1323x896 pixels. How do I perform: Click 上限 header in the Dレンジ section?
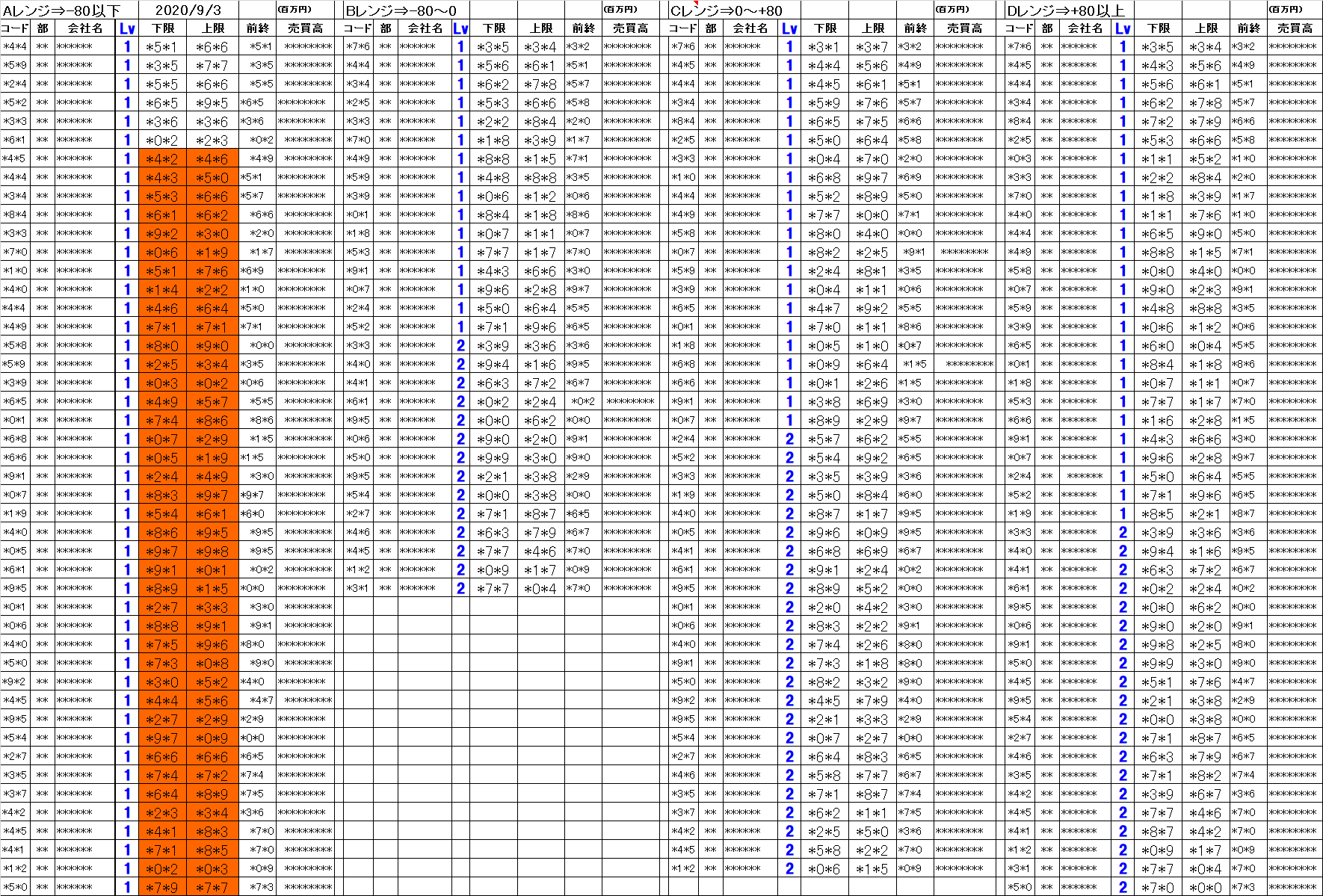click(1206, 28)
